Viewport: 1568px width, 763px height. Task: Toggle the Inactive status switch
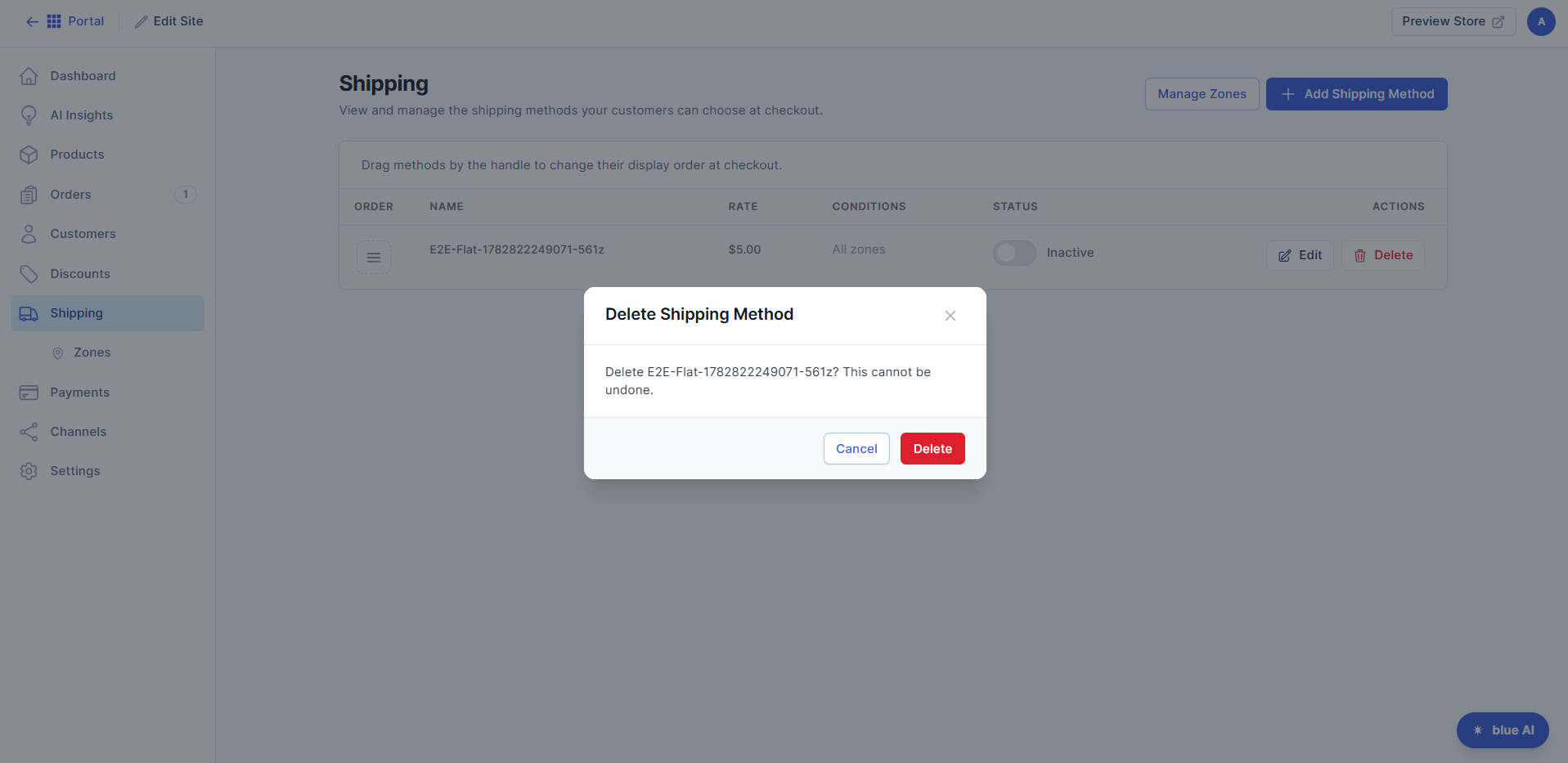pos(1014,253)
